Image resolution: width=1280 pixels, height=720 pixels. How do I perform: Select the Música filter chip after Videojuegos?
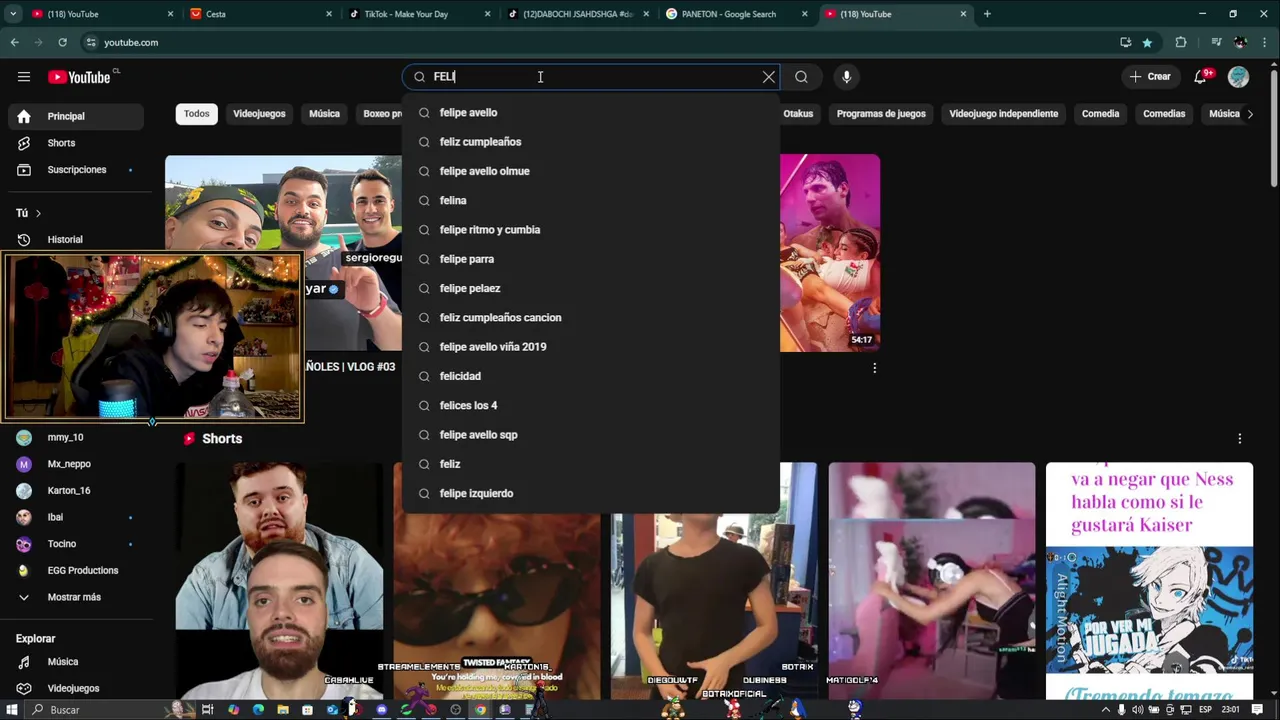point(324,114)
